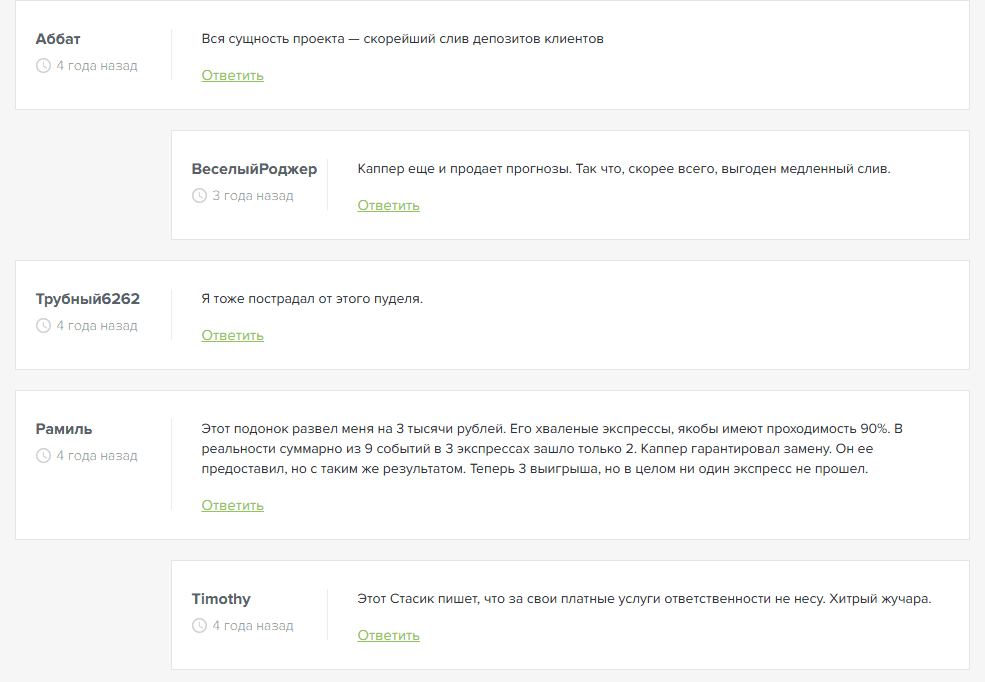Click Ответить under ВеселыйРоджер's reply
The height and width of the screenshot is (682, 985).
click(x=388, y=205)
